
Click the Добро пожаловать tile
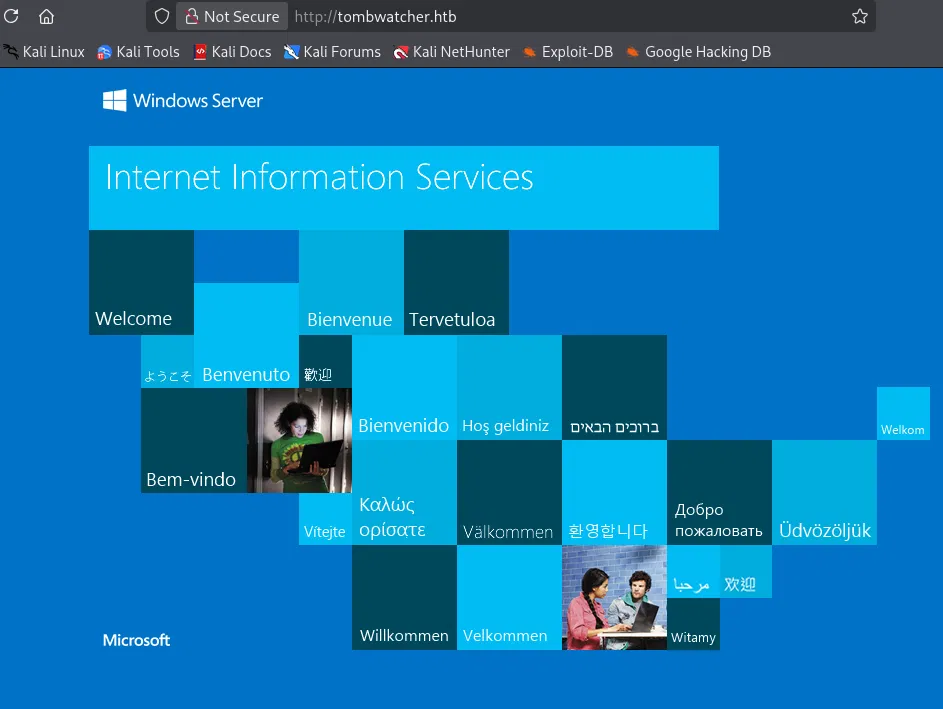click(719, 493)
